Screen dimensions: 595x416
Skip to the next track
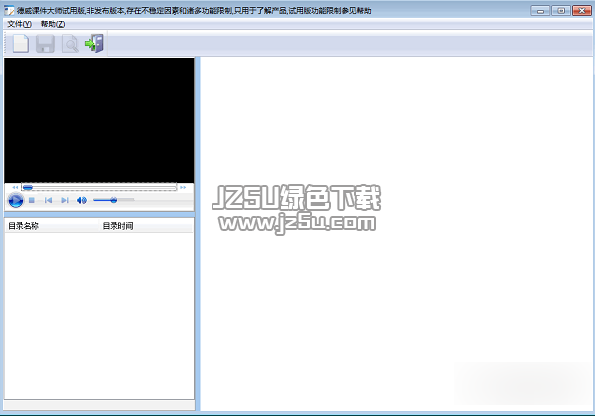click(65, 200)
